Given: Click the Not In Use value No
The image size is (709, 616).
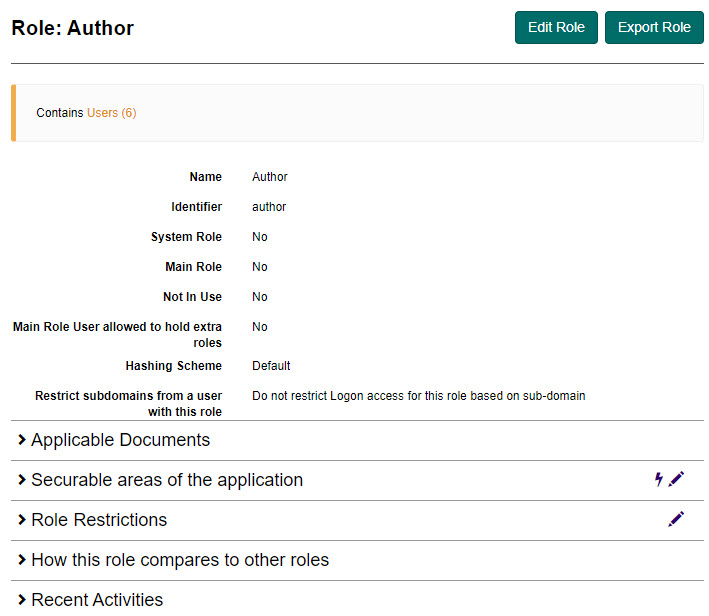Looking at the screenshot, I should 260,297.
